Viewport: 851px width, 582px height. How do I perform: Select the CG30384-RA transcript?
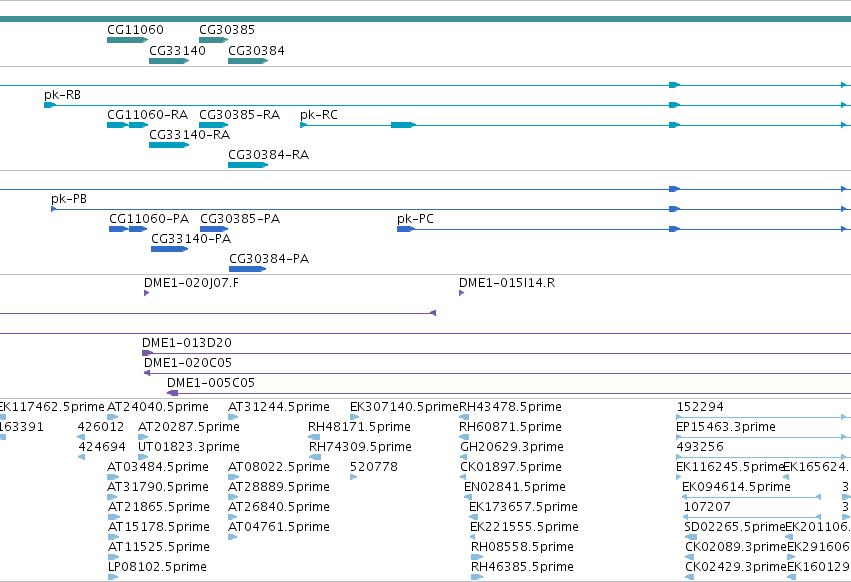click(248, 165)
